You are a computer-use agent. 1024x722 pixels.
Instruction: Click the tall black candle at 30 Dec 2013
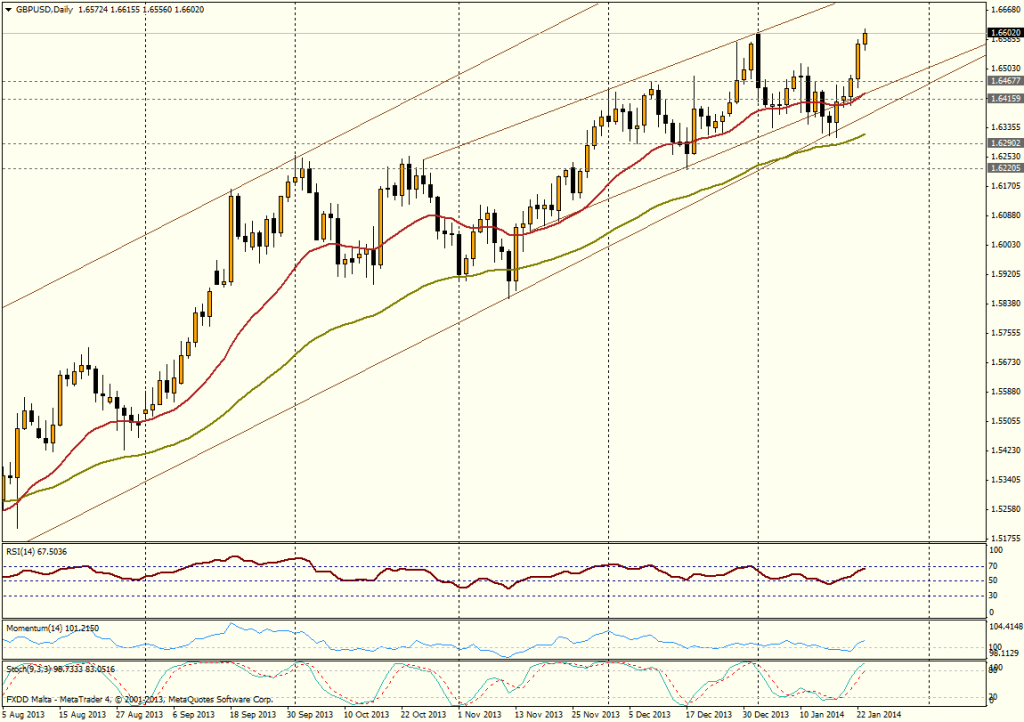[x=759, y=60]
